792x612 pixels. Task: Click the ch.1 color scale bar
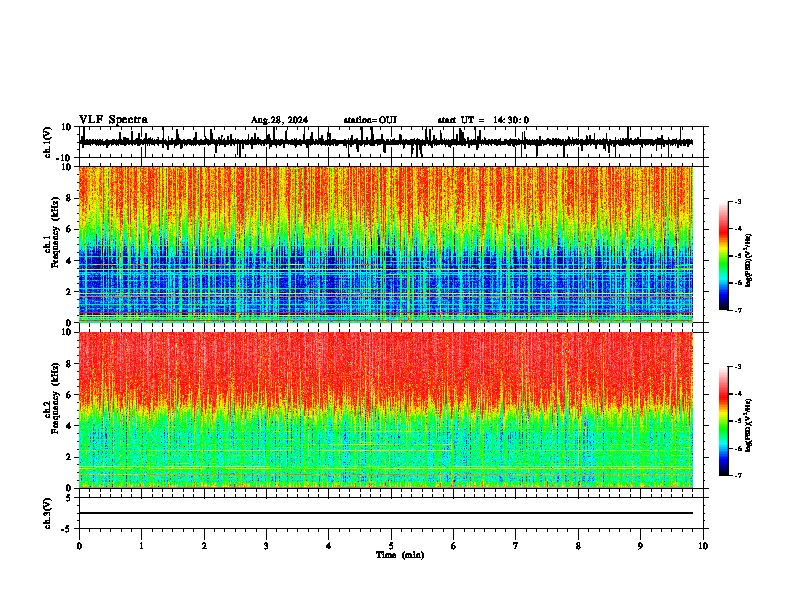(x=723, y=256)
